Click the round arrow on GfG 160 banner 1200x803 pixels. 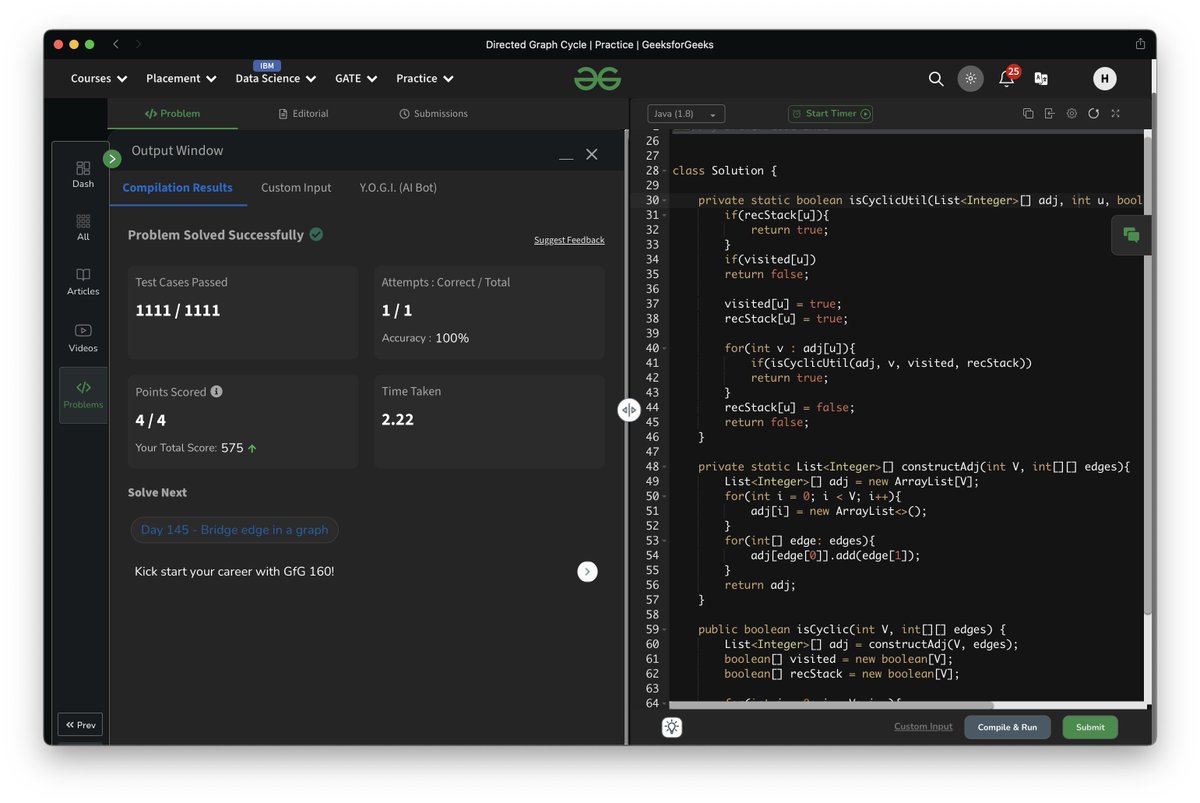[587, 572]
